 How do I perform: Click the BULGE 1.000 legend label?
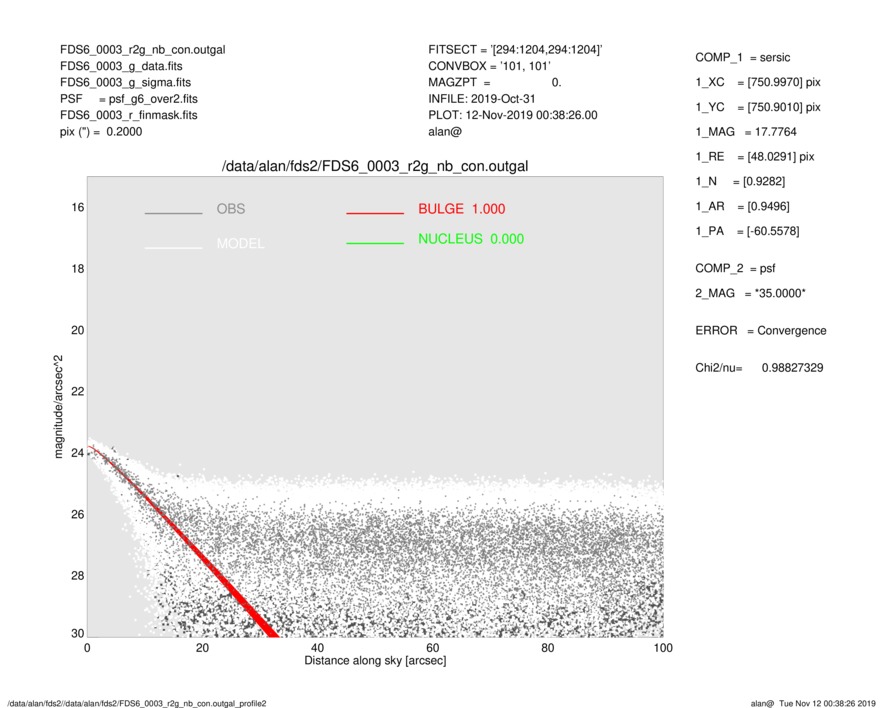point(462,209)
